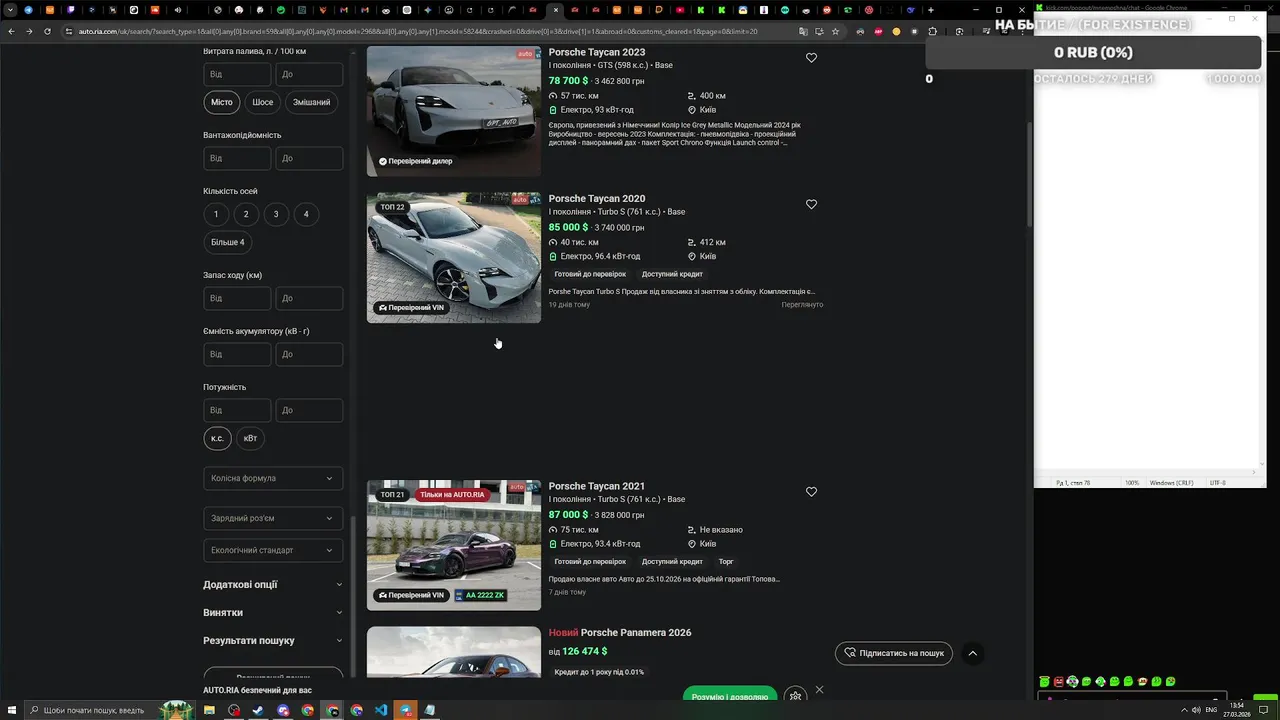Open the Зарядний роз'єм dropdown

point(273,518)
